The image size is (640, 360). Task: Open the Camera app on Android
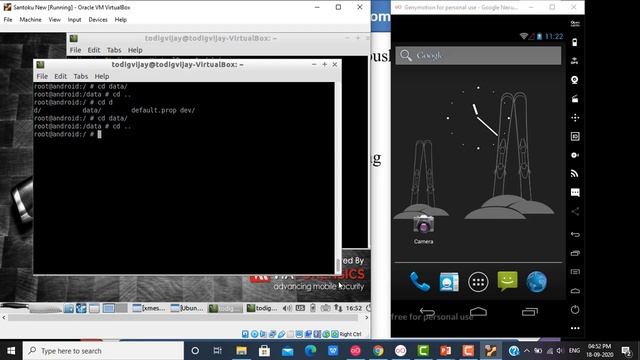(423, 229)
